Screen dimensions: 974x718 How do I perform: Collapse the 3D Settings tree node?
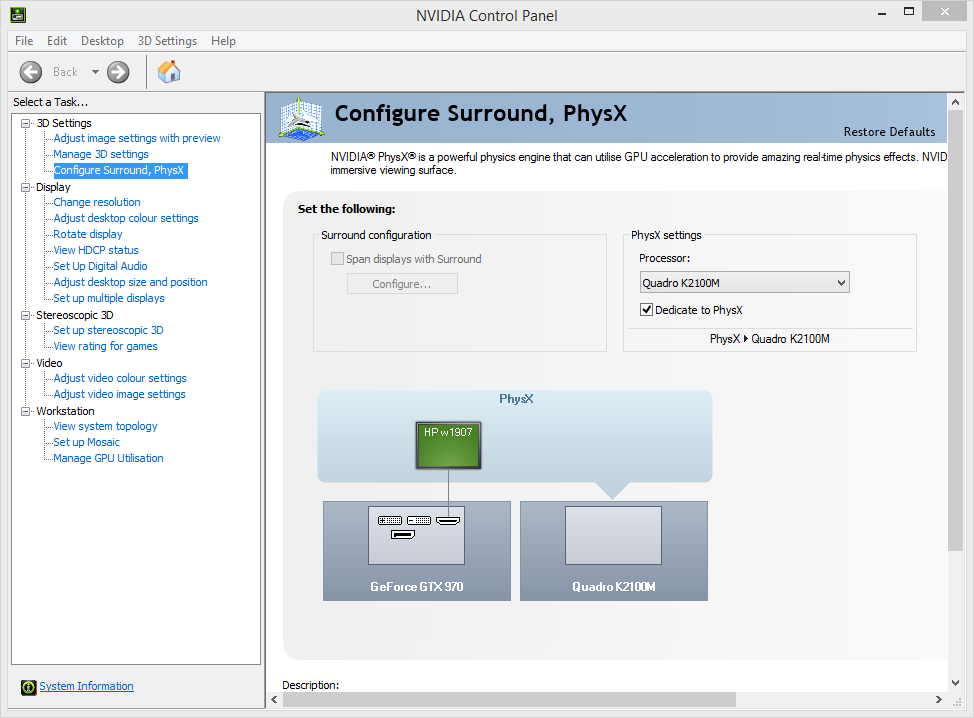click(25, 123)
